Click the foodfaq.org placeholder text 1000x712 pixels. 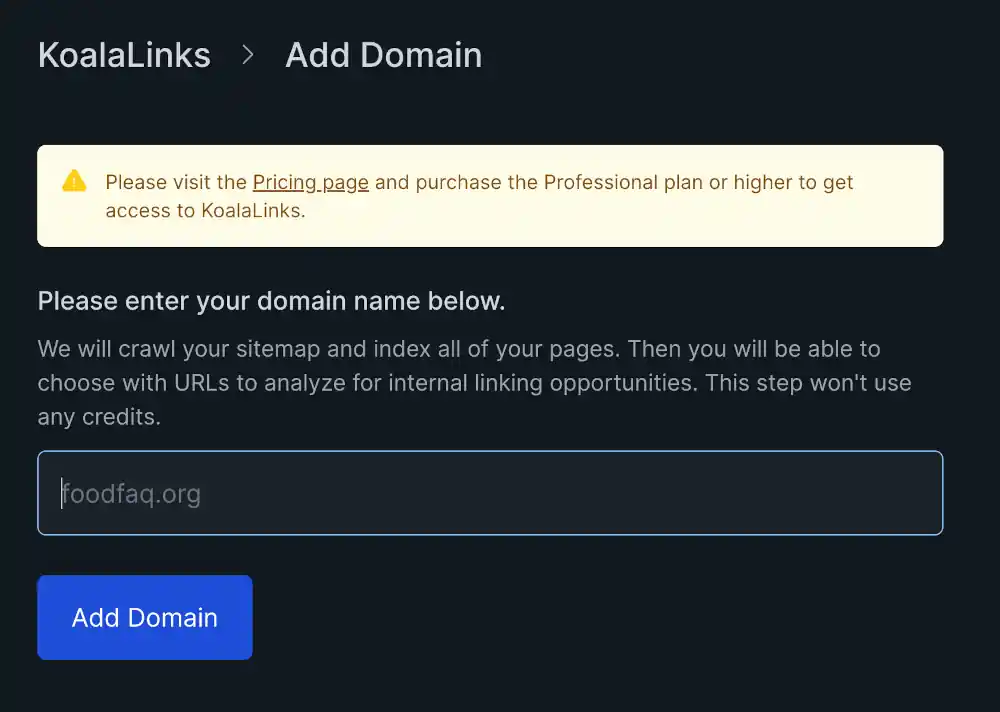click(x=131, y=494)
